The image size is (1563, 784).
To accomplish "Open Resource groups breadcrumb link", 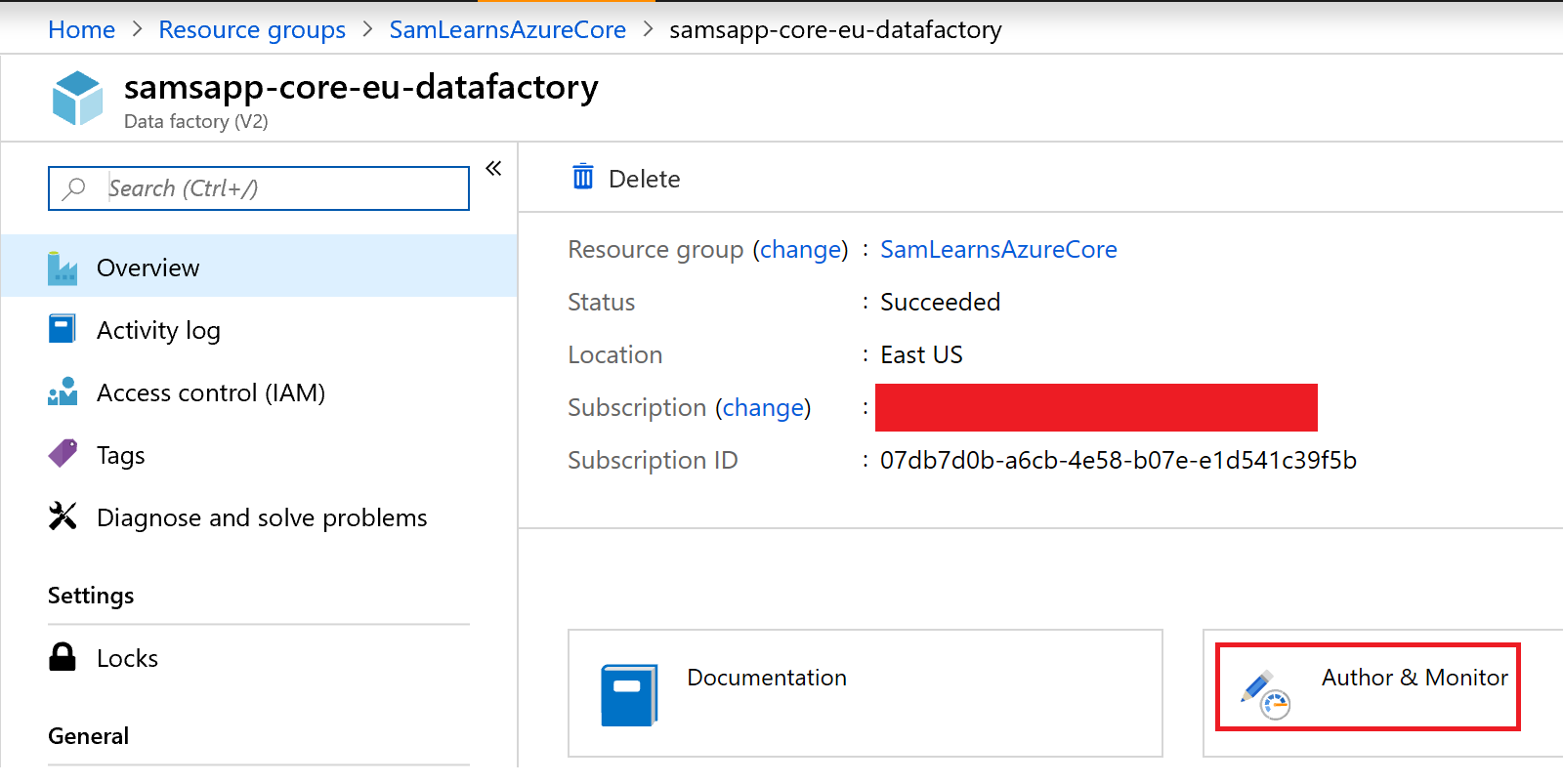I will click(x=252, y=29).
